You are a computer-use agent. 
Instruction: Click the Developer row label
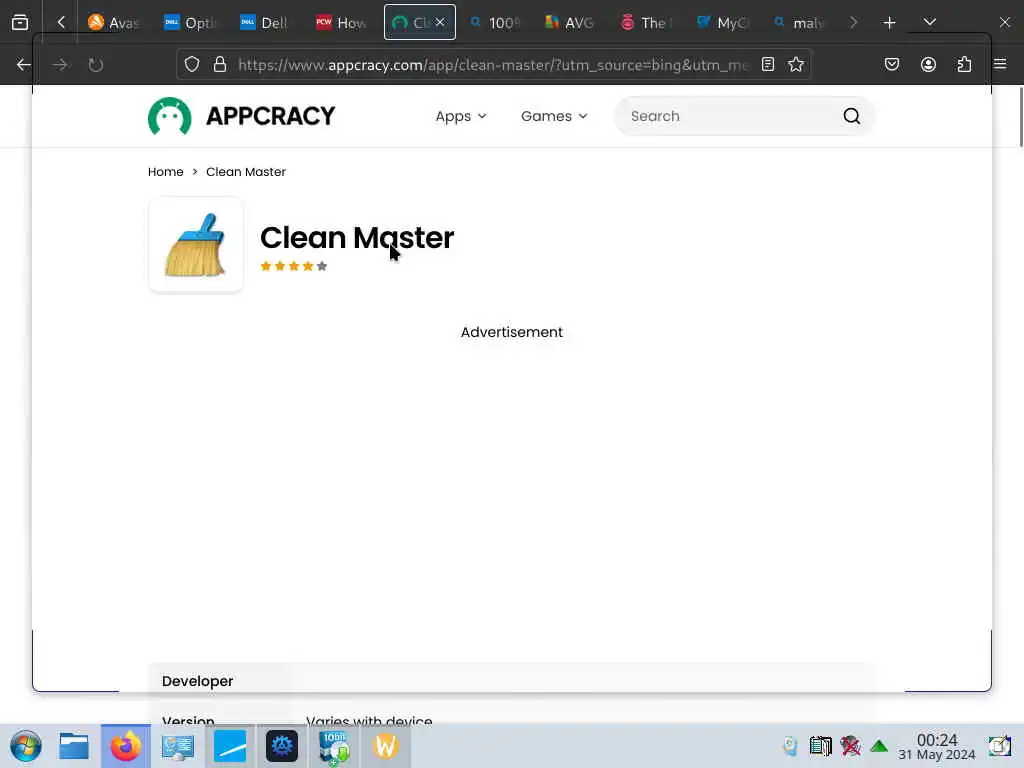click(197, 681)
